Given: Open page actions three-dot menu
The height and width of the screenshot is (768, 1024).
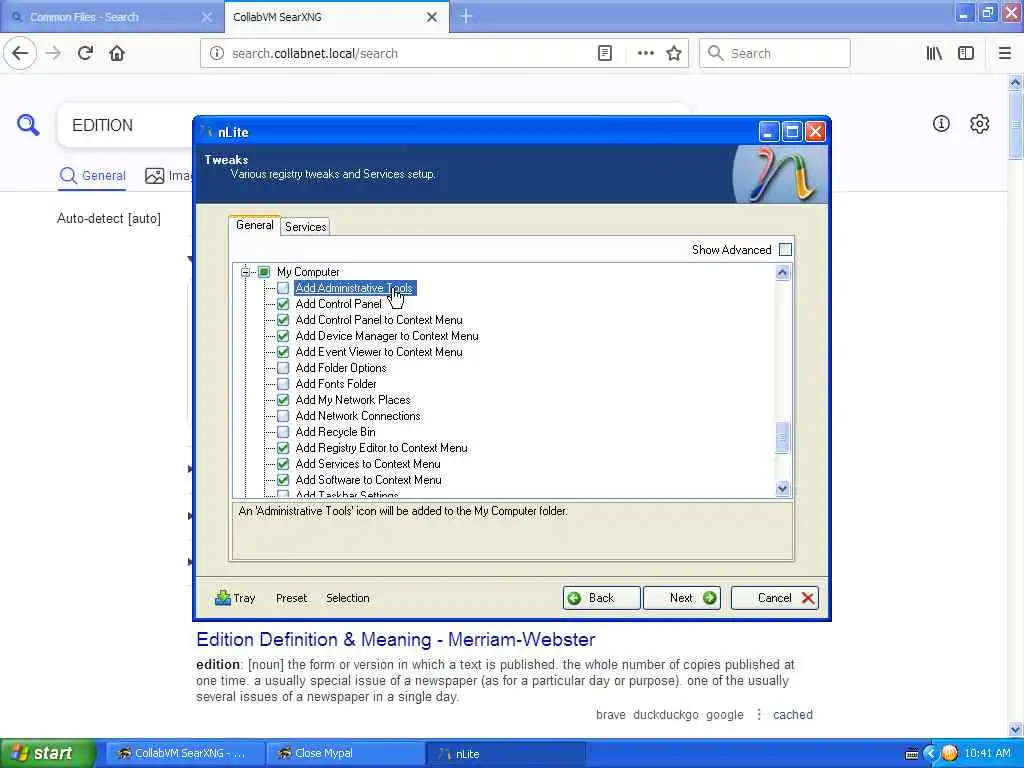Looking at the screenshot, I should (645, 53).
